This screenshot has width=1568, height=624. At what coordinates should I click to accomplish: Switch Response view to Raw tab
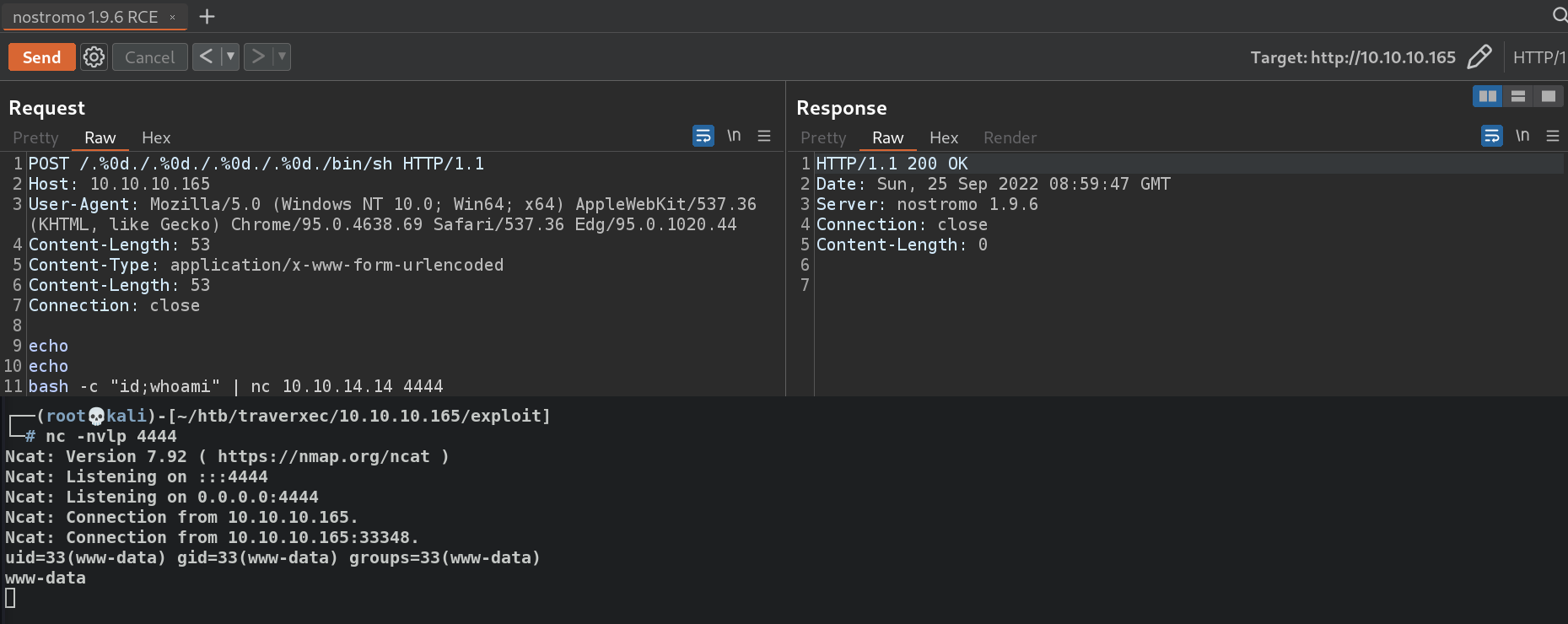[x=887, y=137]
